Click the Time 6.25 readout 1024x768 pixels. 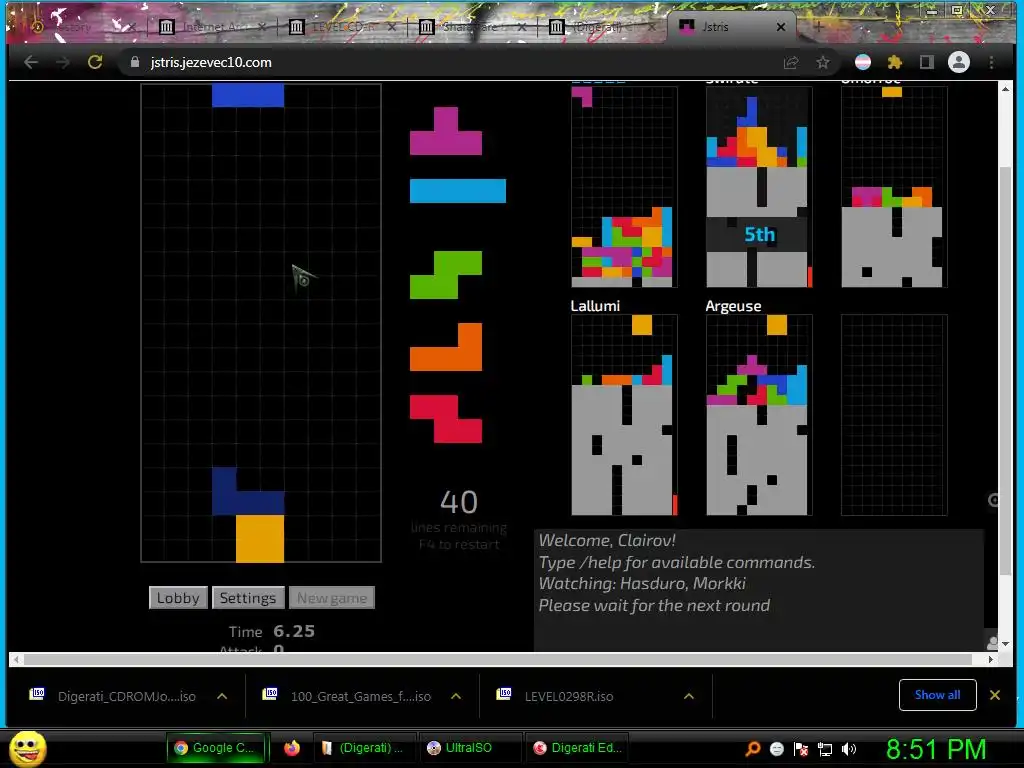(x=272, y=631)
